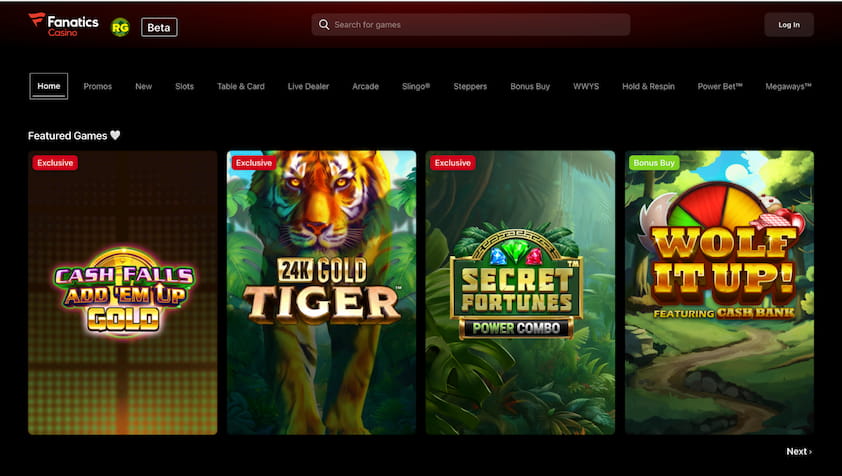Click Next to see more featured games
The image size is (842, 476).
pyautogui.click(x=799, y=451)
